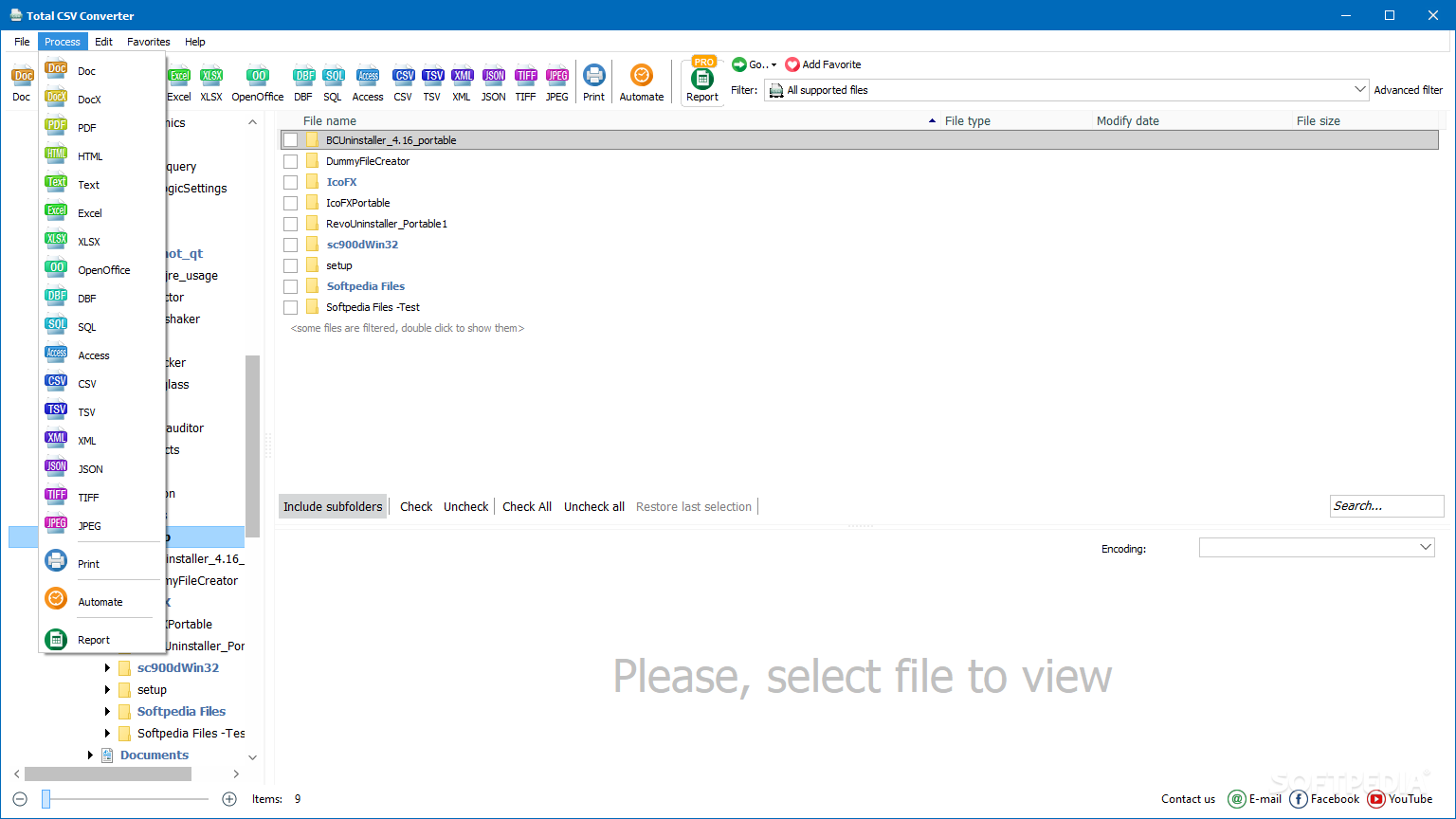Click the PRO Report toolbar icon
The image size is (1456, 819).
(x=702, y=82)
